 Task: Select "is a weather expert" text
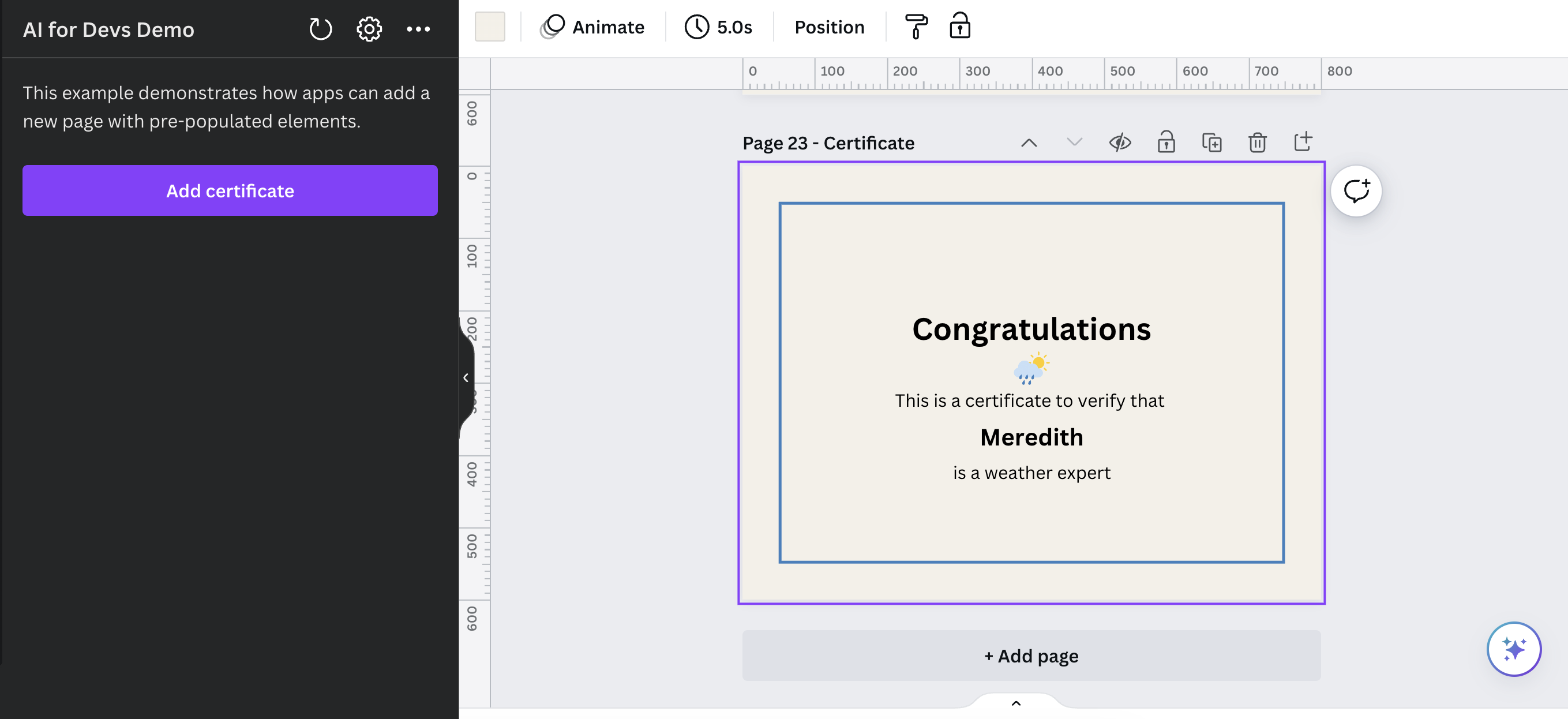[x=1031, y=473]
